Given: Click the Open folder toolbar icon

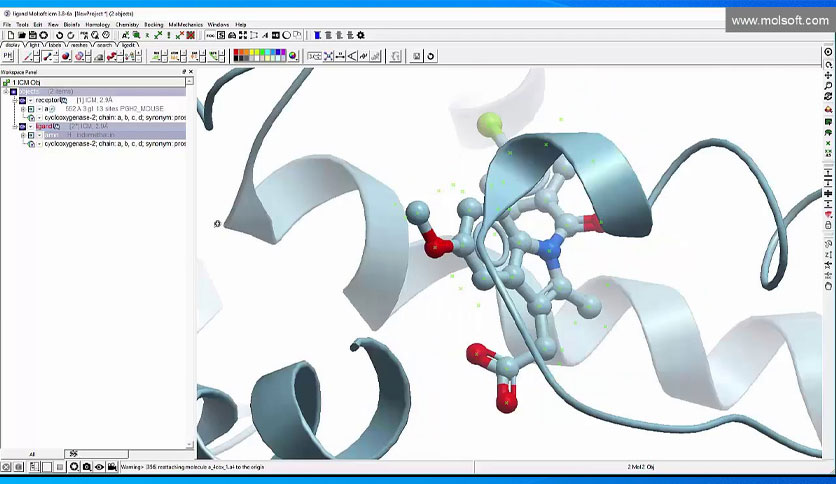Looking at the screenshot, I should pos(22,35).
